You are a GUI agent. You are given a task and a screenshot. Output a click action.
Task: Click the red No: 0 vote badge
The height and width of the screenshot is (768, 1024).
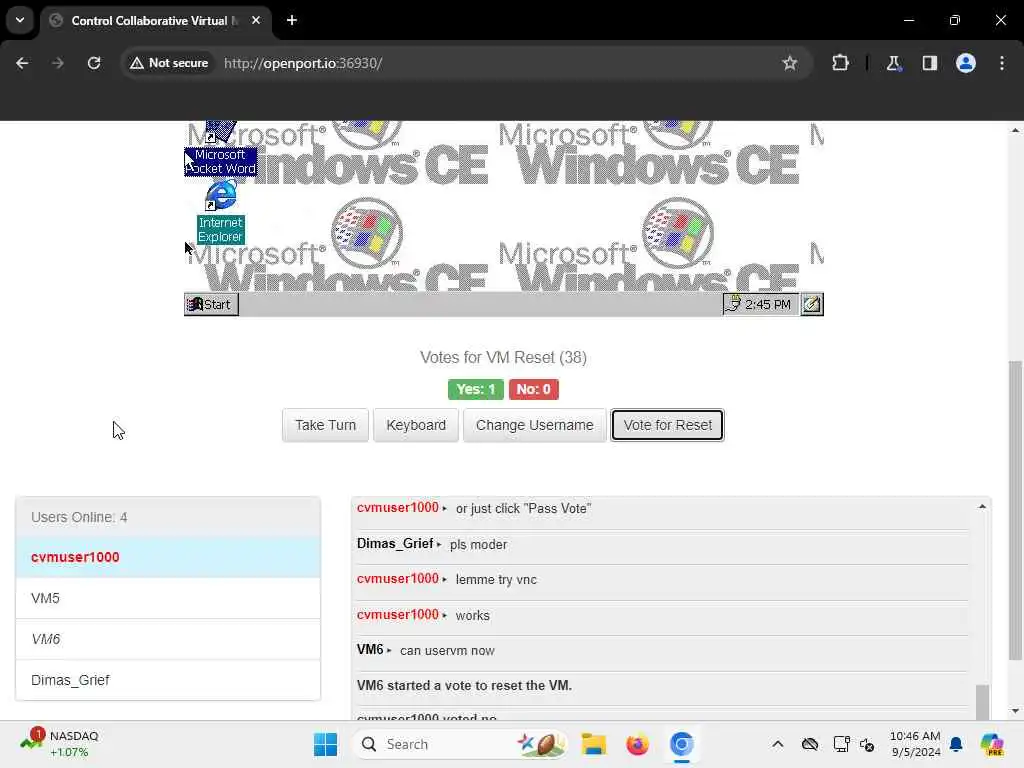(534, 389)
